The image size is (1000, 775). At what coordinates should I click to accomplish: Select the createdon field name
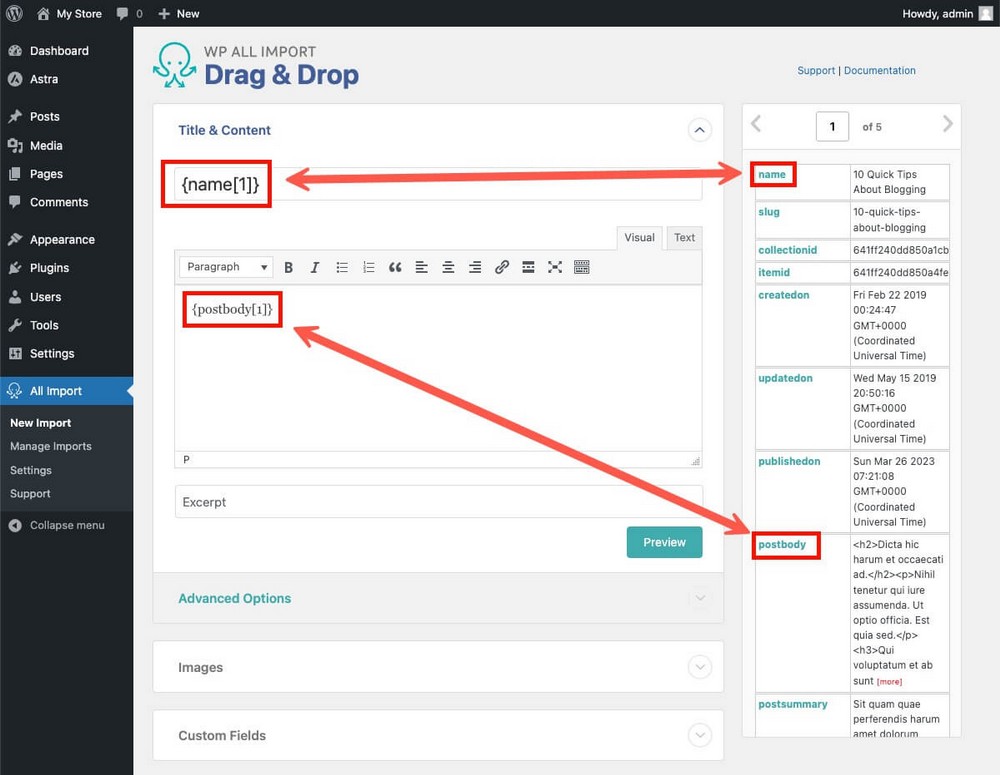(783, 295)
